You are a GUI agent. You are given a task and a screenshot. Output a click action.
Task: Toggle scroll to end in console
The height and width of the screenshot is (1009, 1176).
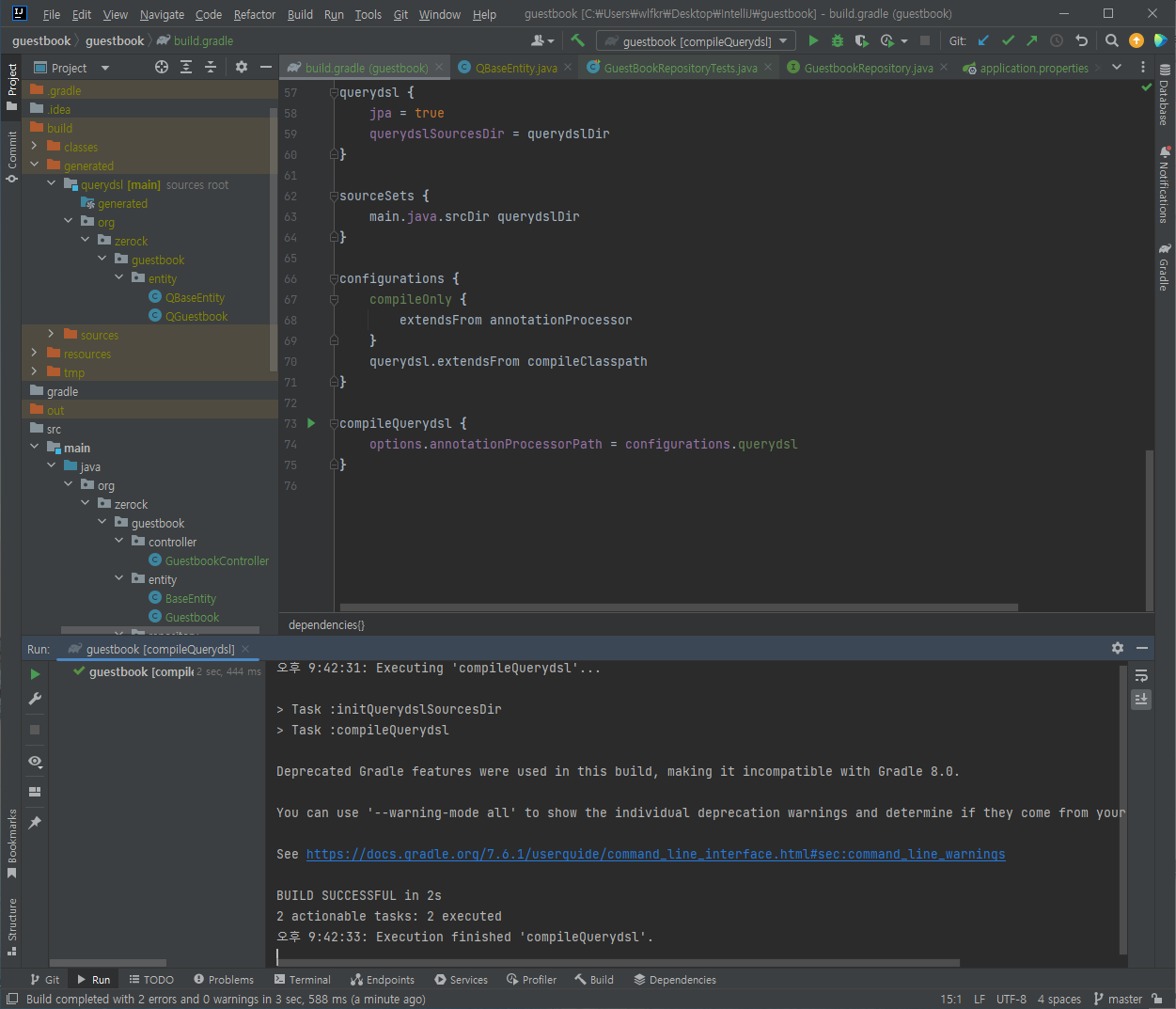[x=1141, y=700]
